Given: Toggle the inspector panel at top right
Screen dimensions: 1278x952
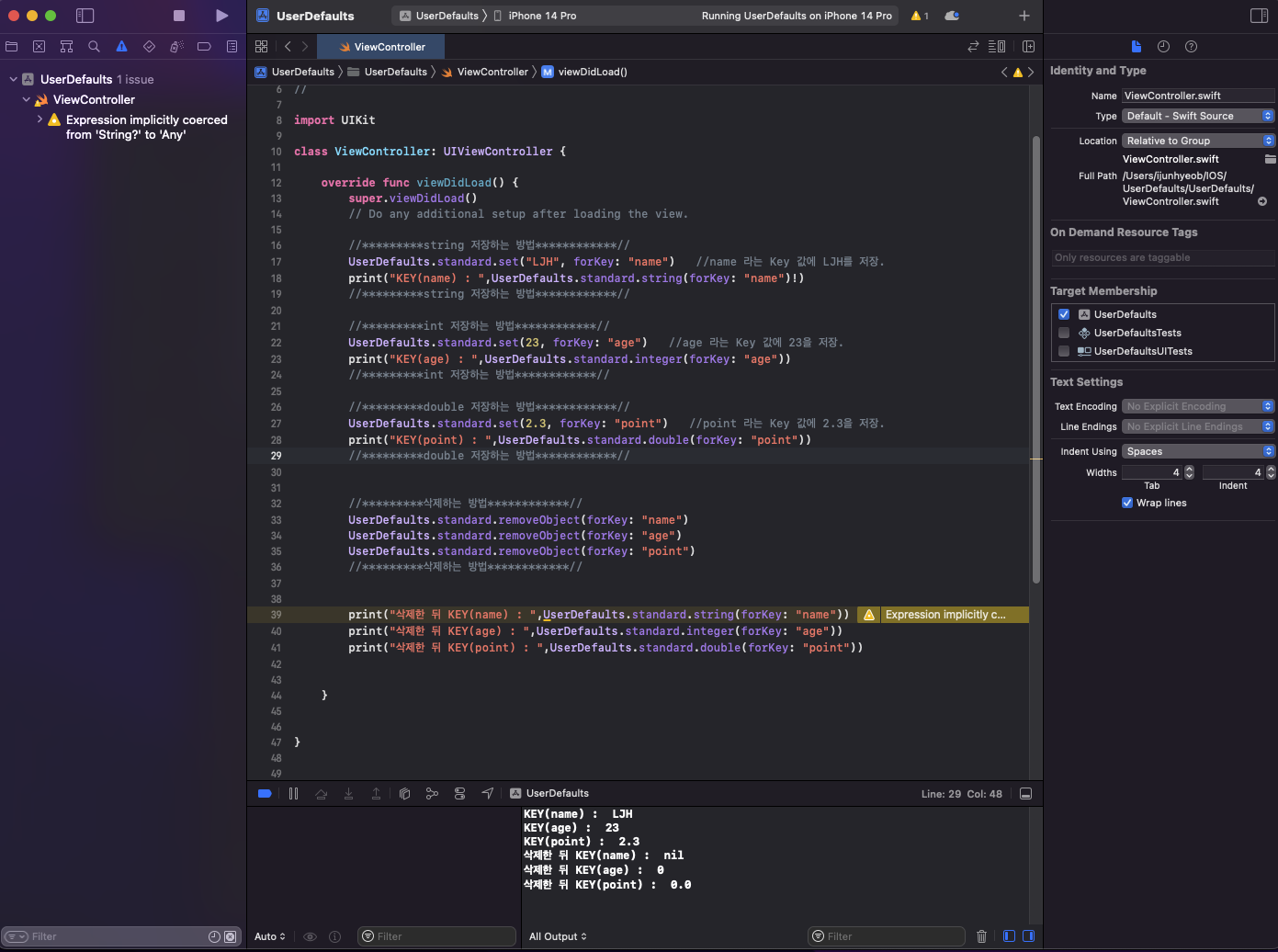Looking at the screenshot, I should tap(1259, 16).
